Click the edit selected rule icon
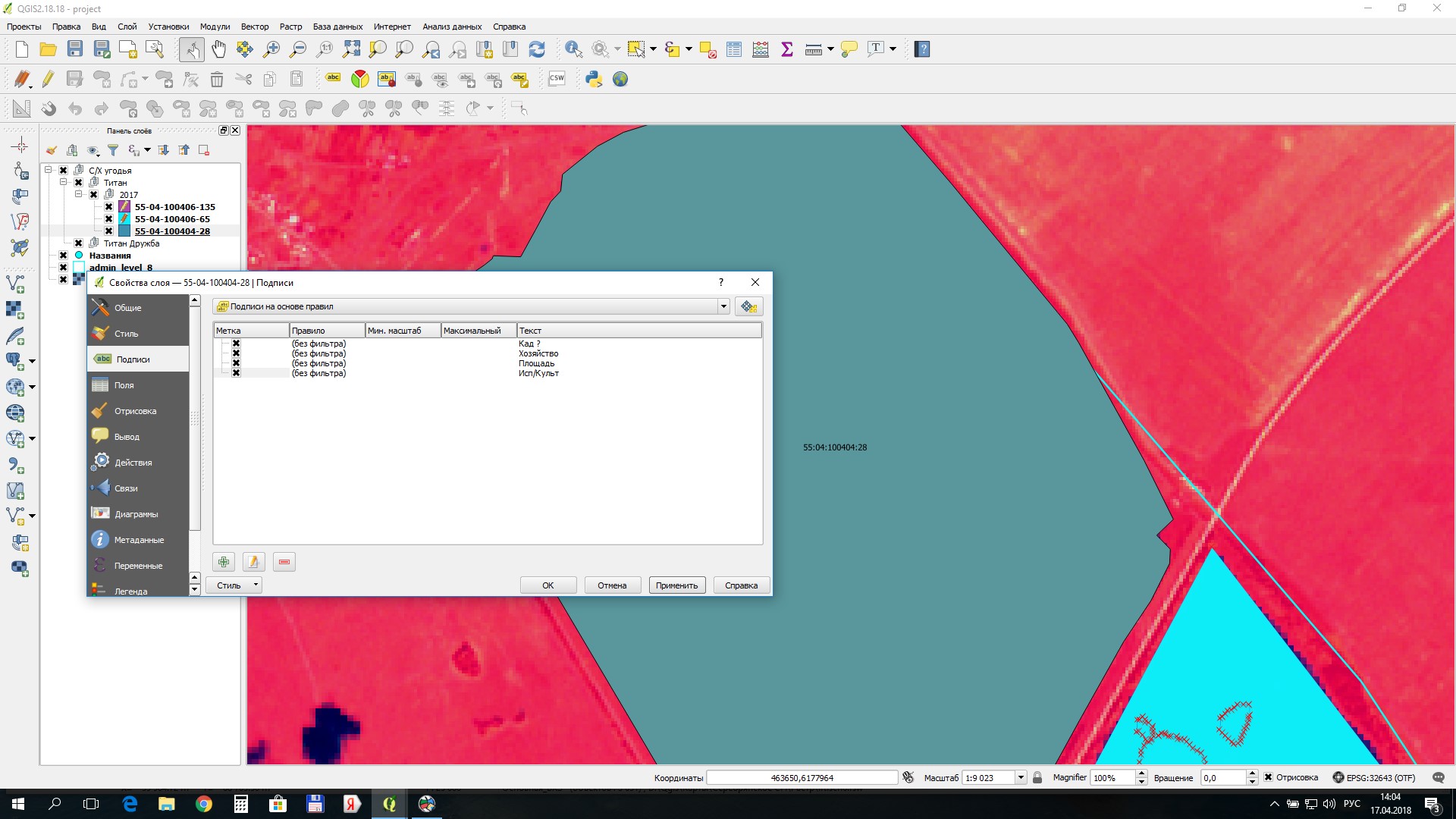The width and height of the screenshot is (1456, 819). tap(253, 561)
